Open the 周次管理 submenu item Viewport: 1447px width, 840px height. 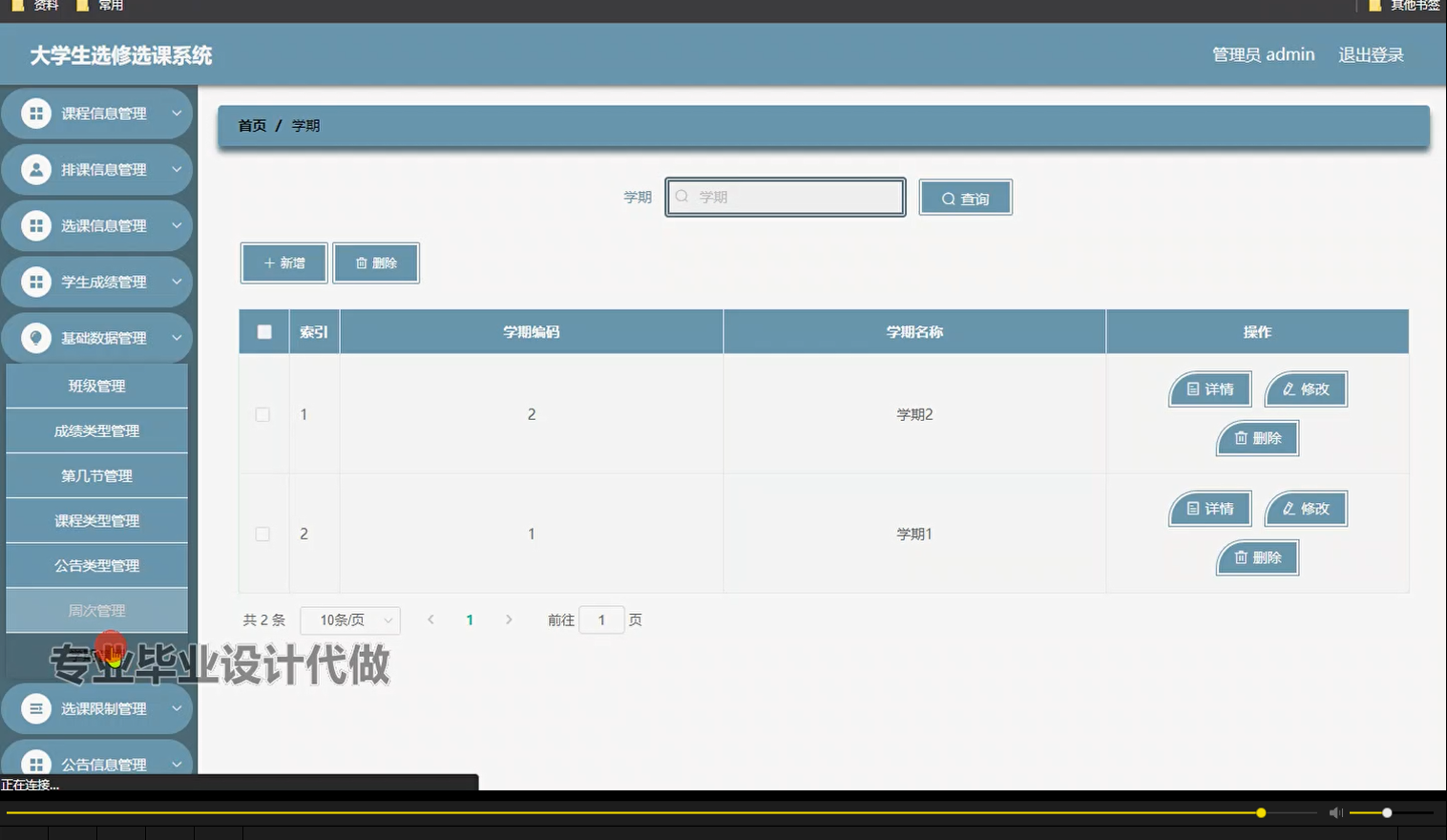(x=96, y=610)
